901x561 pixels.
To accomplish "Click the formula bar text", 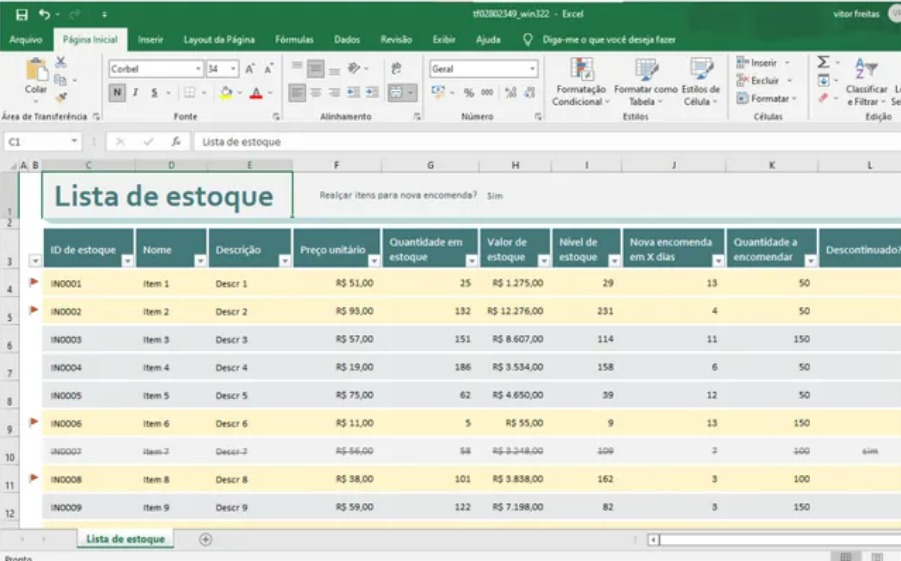I will 241,142.
